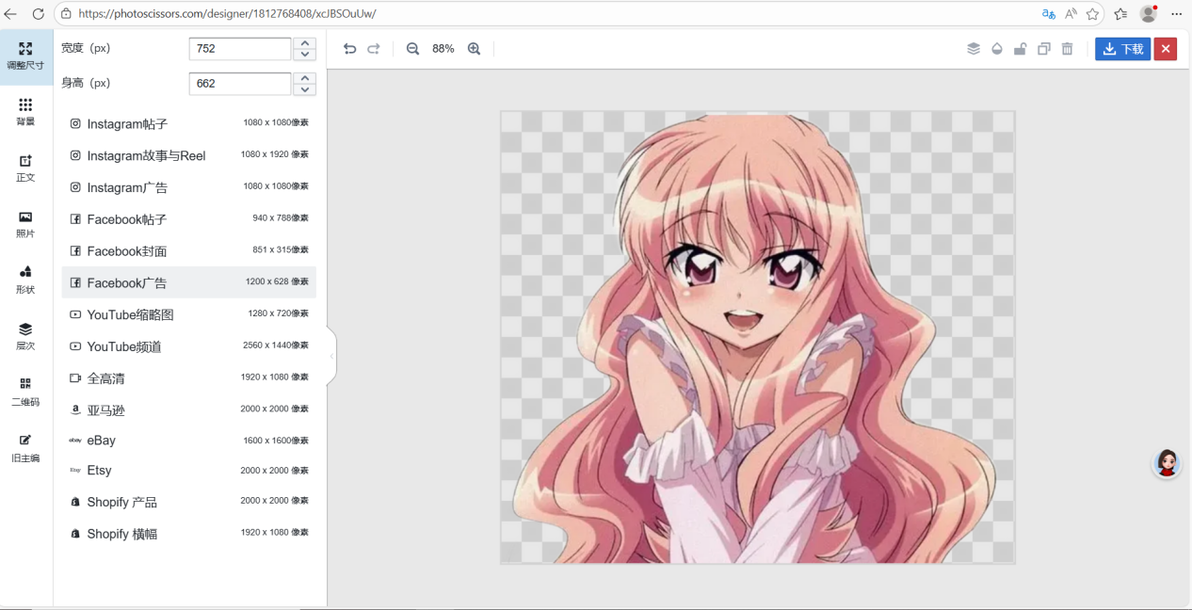Reload the page with the refresh icon
Viewport: 1192px width, 610px height.
38,14
